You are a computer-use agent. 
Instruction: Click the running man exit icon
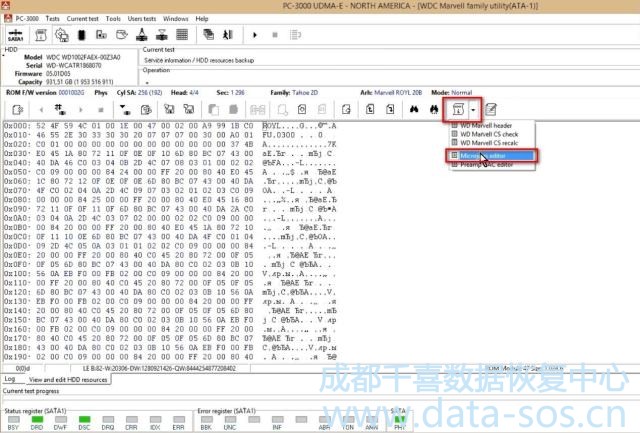[228, 35]
